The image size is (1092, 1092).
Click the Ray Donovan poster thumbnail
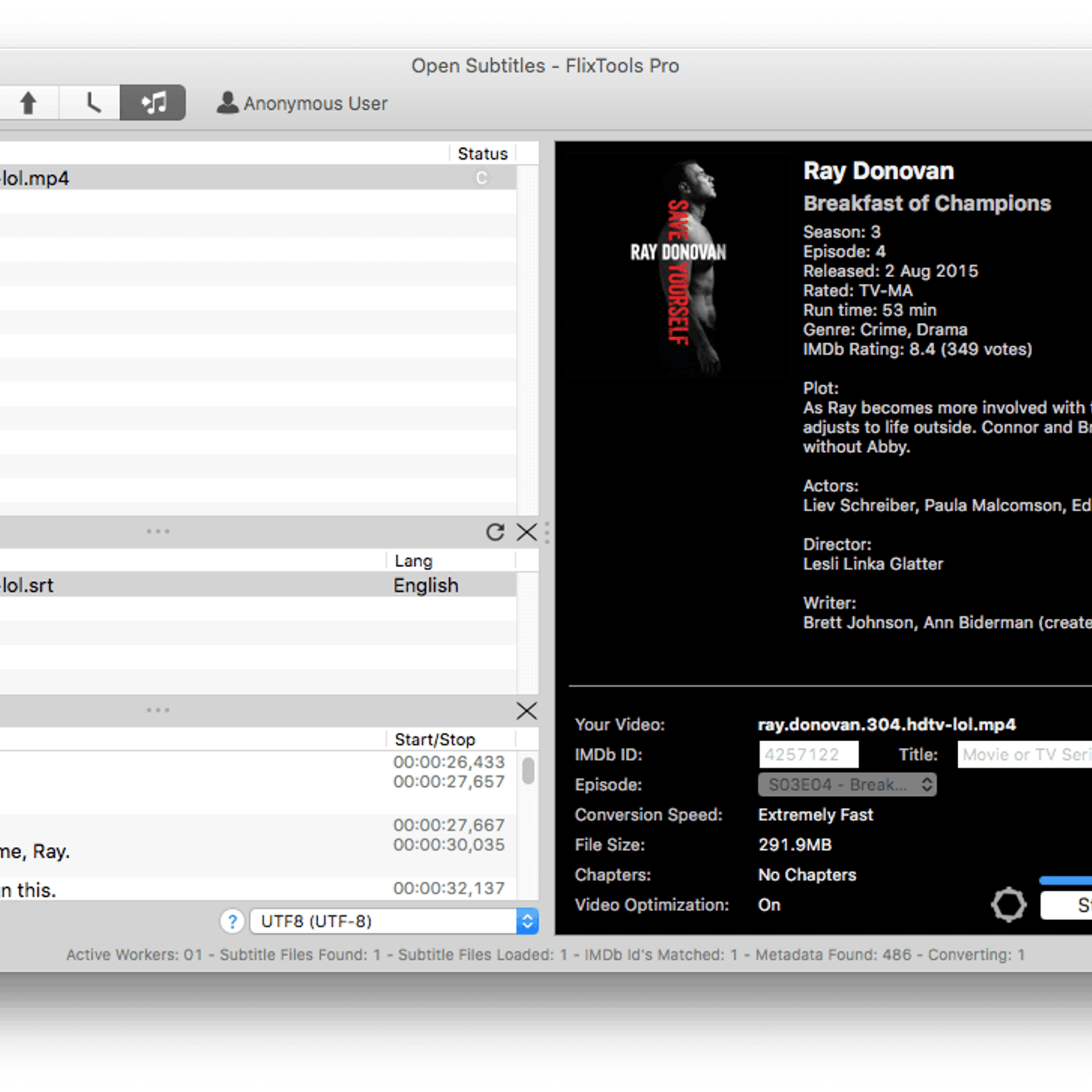point(679,265)
